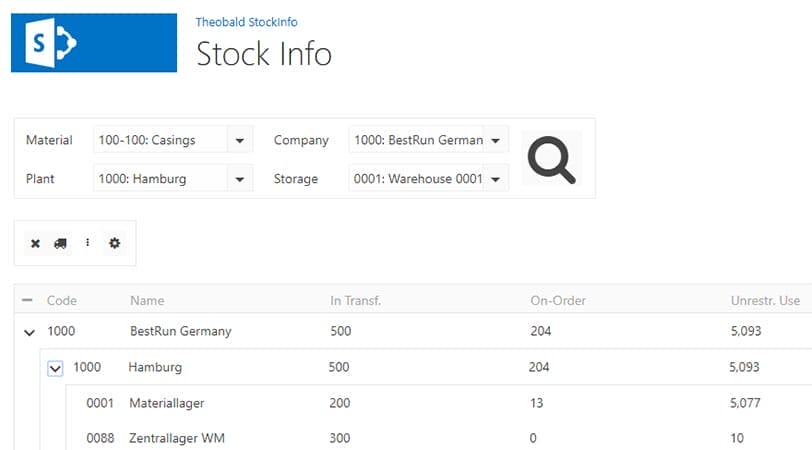Collapse all rows with minus icon

point(27,300)
